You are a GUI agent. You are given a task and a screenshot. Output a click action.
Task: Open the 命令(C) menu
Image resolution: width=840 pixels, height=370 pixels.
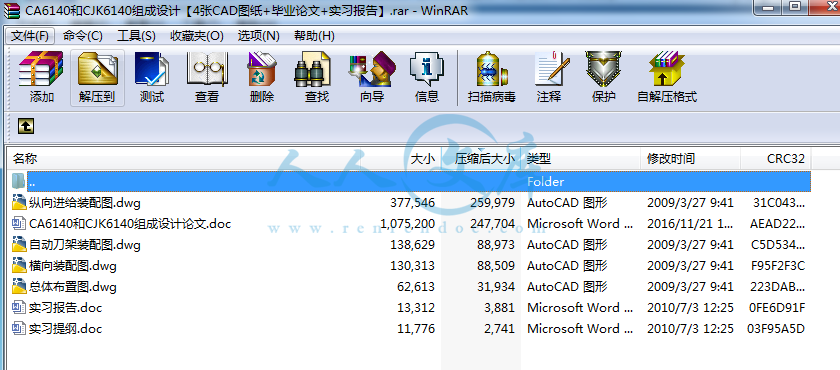82,36
